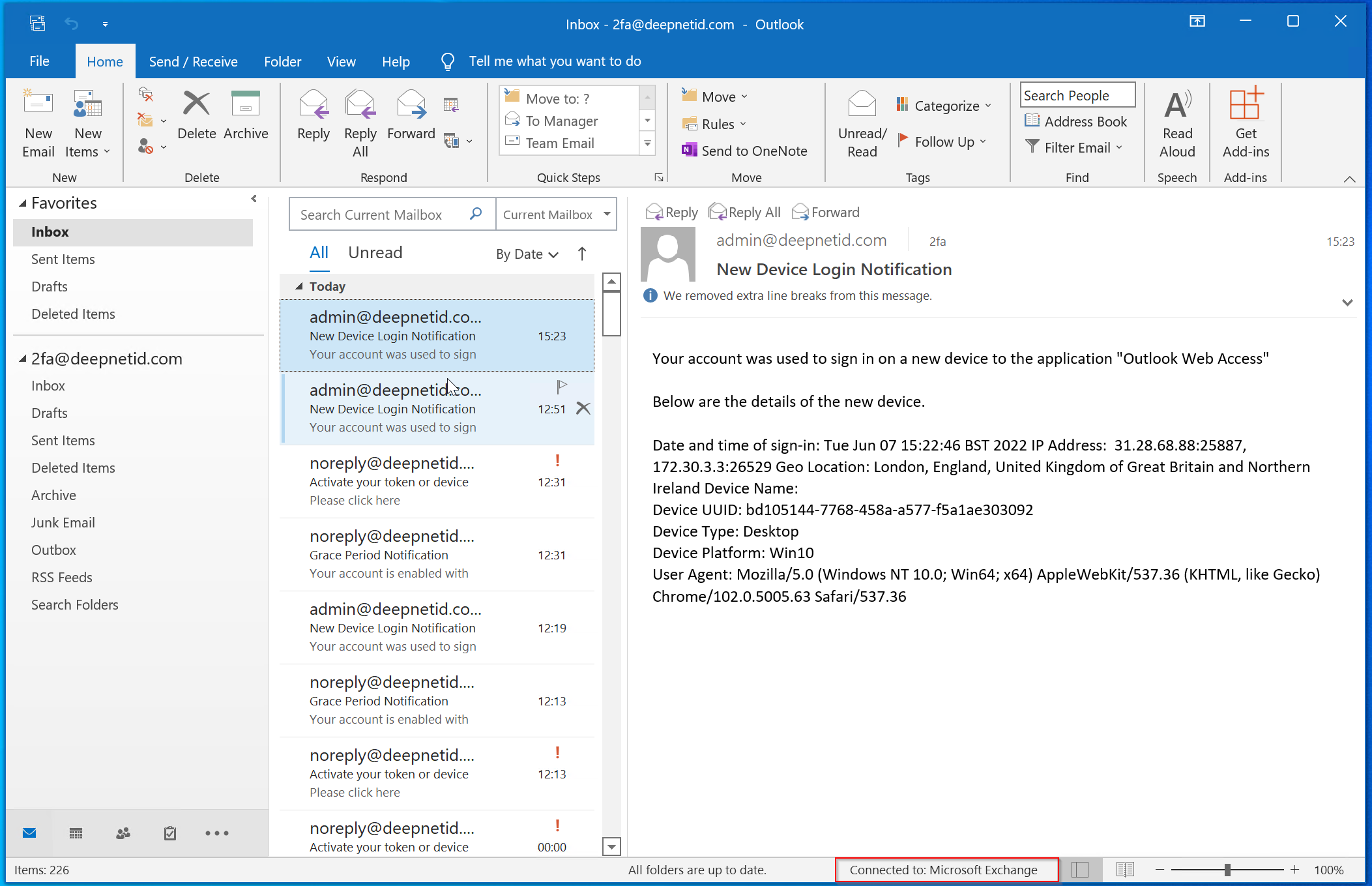This screenshot has width=1372, height=886.
Task: Click the Archive icon in ribbon
Action: [x=246, y=104]
